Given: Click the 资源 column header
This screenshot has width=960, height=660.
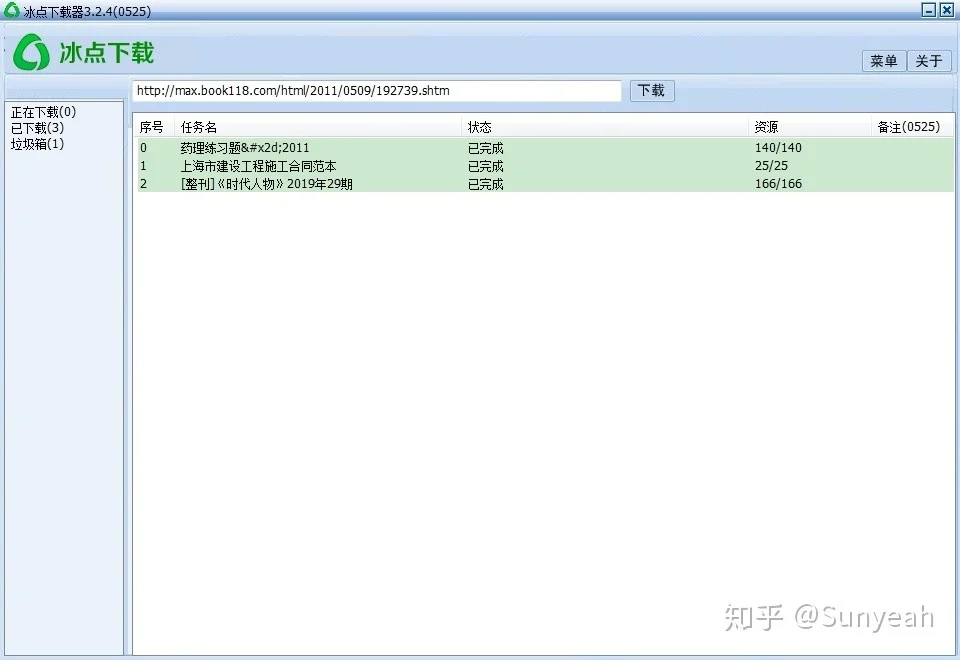Looking at the screenshot, I should click(x=765, y=127).
